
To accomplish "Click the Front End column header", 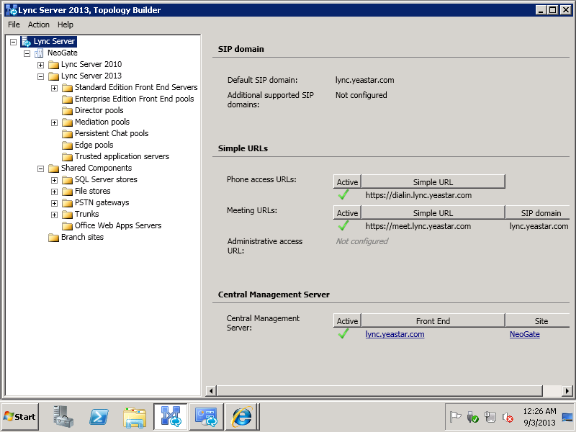I will point(433,321).
